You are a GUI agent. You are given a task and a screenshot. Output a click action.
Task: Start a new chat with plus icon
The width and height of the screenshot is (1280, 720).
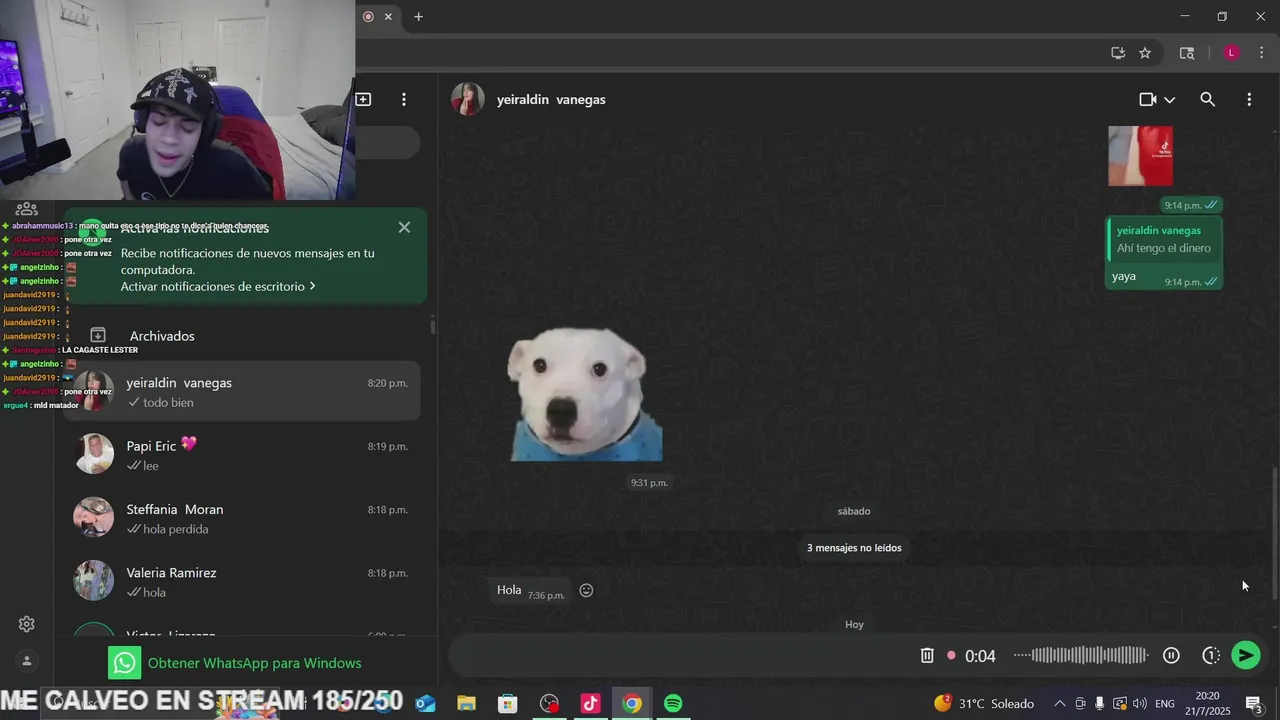pos(363,100)
